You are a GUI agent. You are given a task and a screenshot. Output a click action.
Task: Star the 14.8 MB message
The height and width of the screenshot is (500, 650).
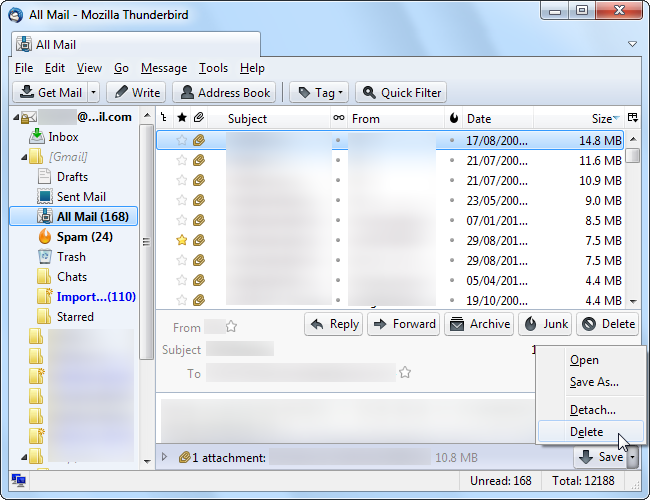coord(182,140)
